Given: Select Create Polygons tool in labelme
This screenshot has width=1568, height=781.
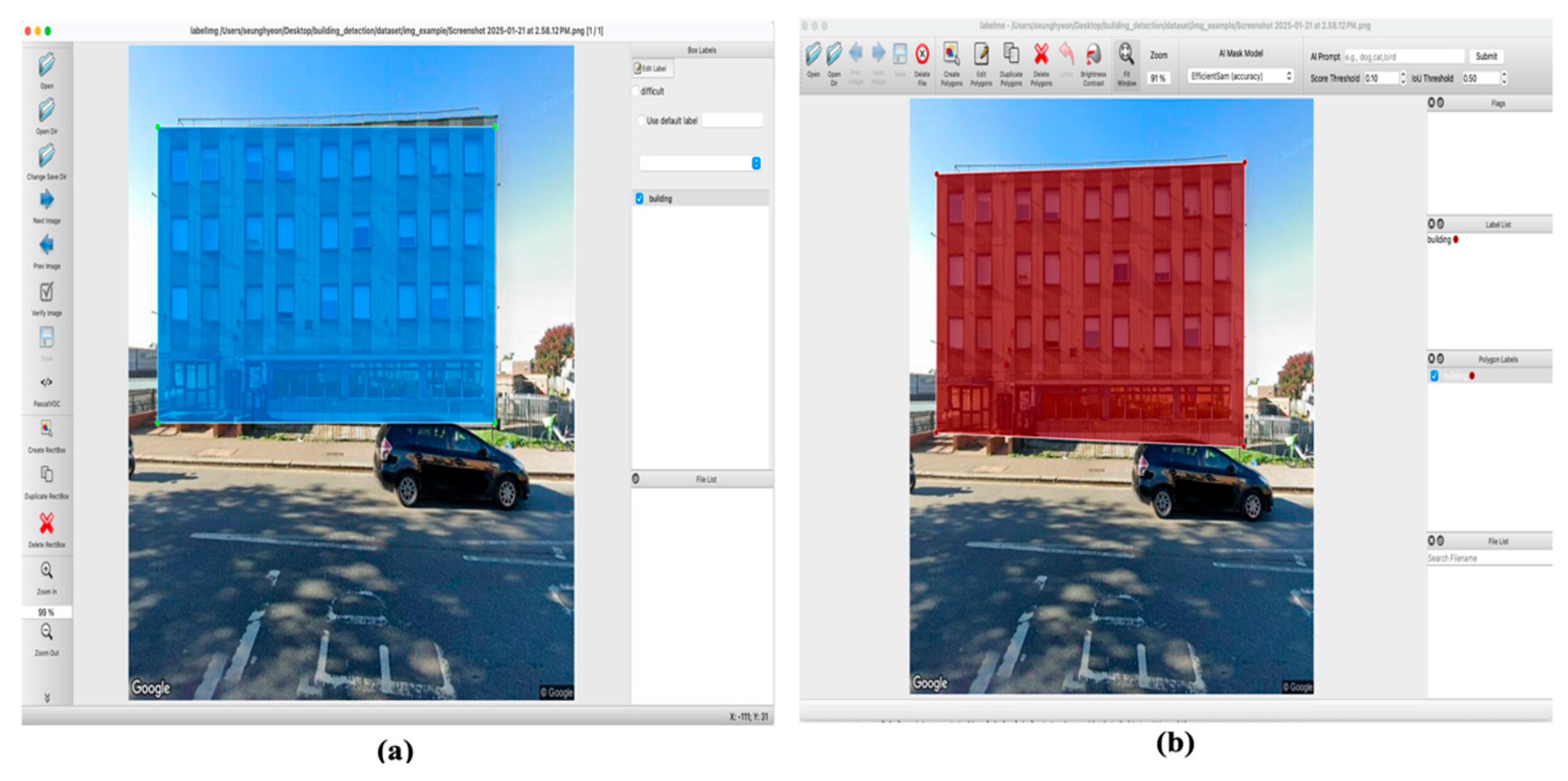Looking at the screenshot, I should click(951, 54).
